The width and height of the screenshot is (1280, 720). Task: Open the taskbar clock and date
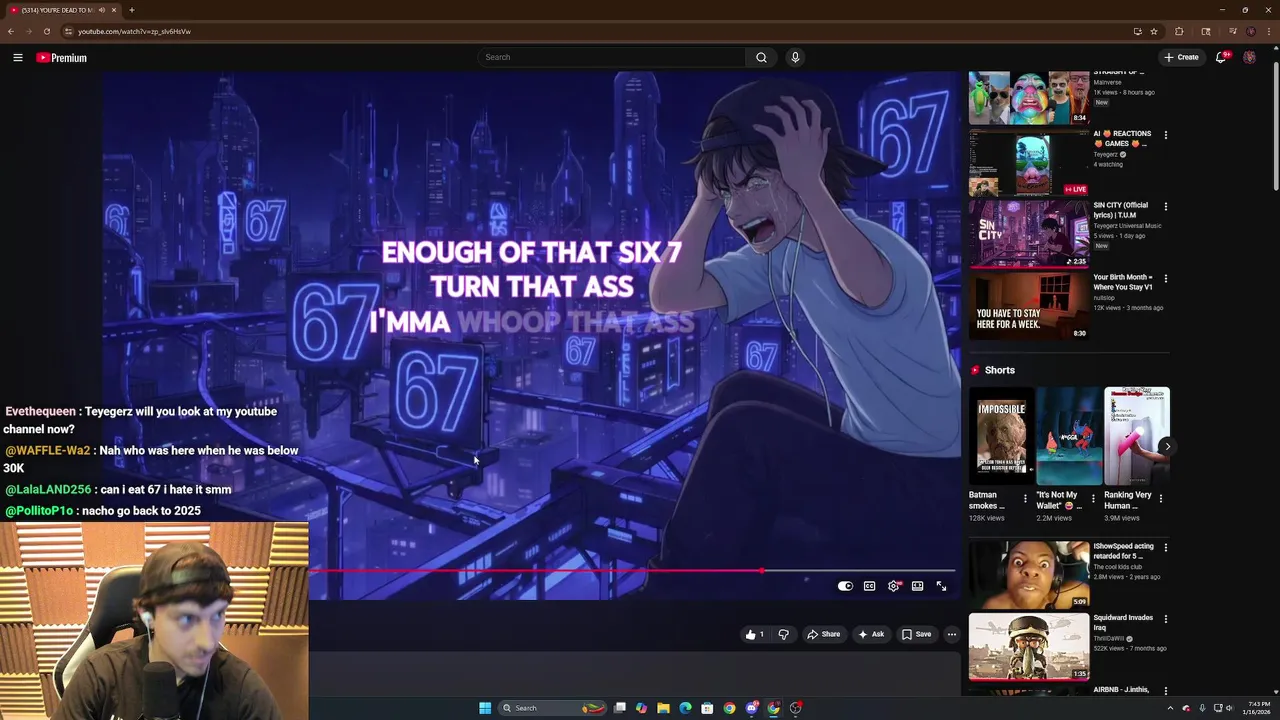point(1259,708)
